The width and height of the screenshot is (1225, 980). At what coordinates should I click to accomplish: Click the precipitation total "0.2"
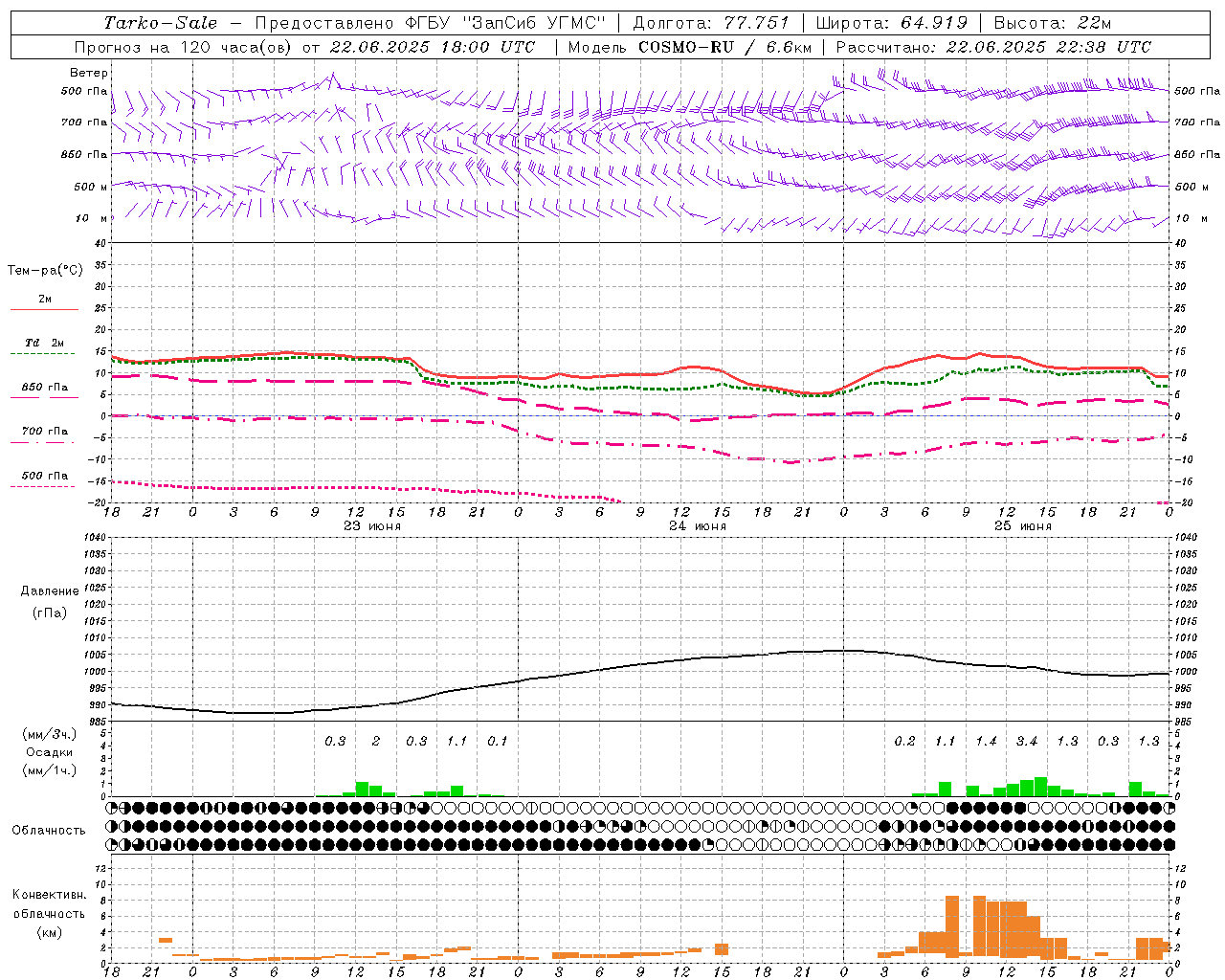pyautogui.click(x=904, y=741)
